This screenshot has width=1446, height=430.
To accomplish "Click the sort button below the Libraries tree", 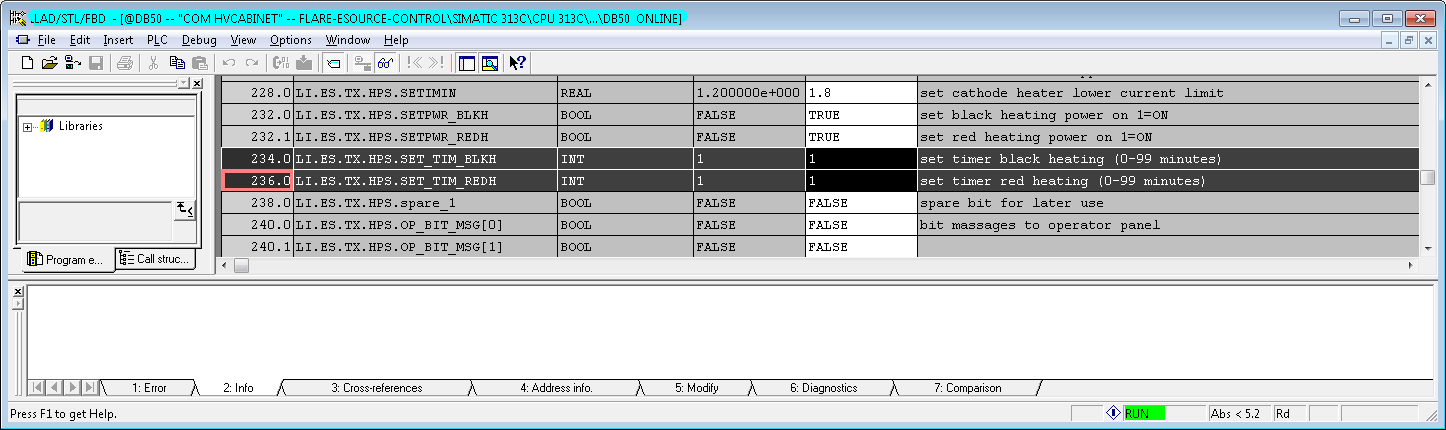I will pyautogui.click(x=184, y=208).
